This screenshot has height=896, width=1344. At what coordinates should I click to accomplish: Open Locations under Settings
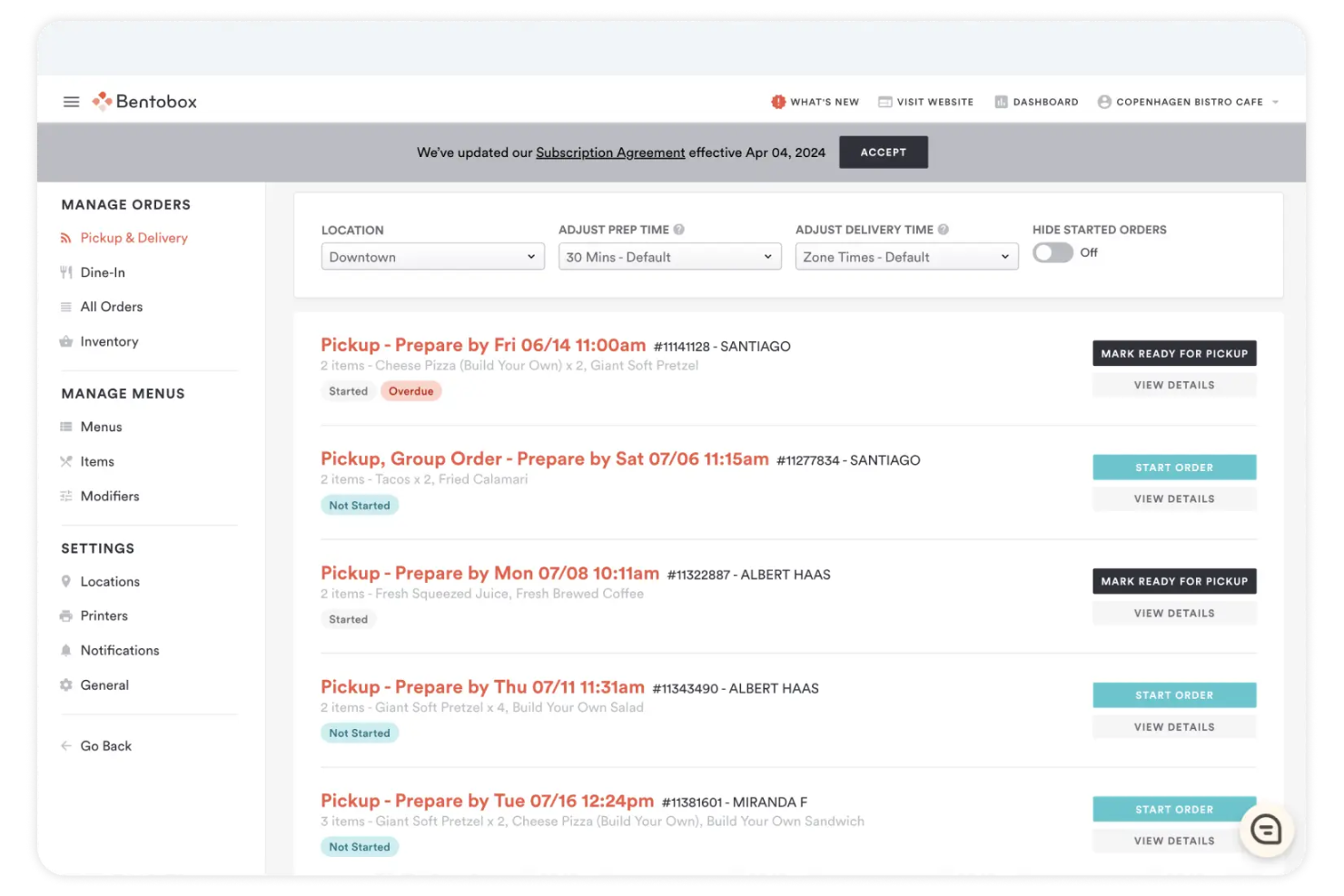109,581
